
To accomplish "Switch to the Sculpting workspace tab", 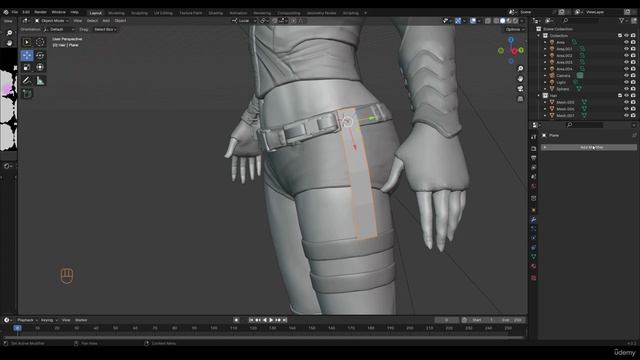I will 139,13.
